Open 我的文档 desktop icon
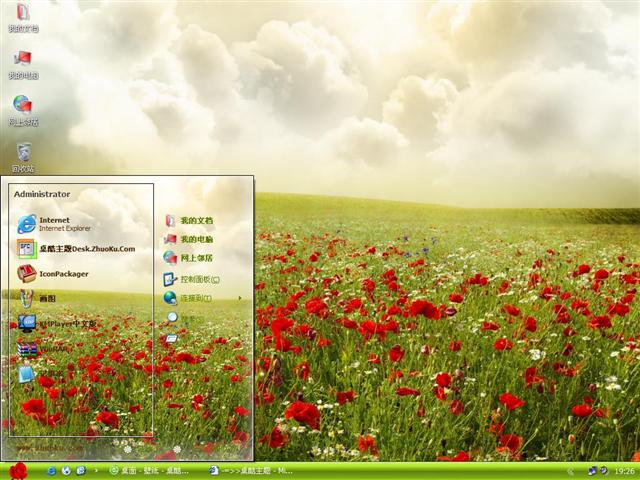This screenshot has width=640, height=480. coord(23,18)
